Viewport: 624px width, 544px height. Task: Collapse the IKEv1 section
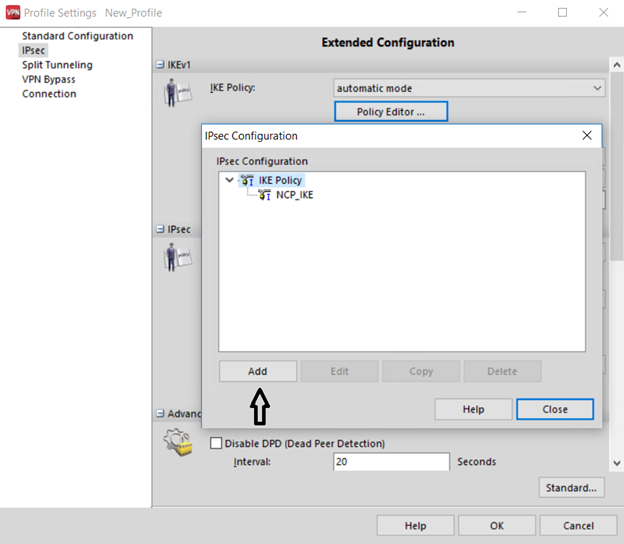click(x=160, y=64)
